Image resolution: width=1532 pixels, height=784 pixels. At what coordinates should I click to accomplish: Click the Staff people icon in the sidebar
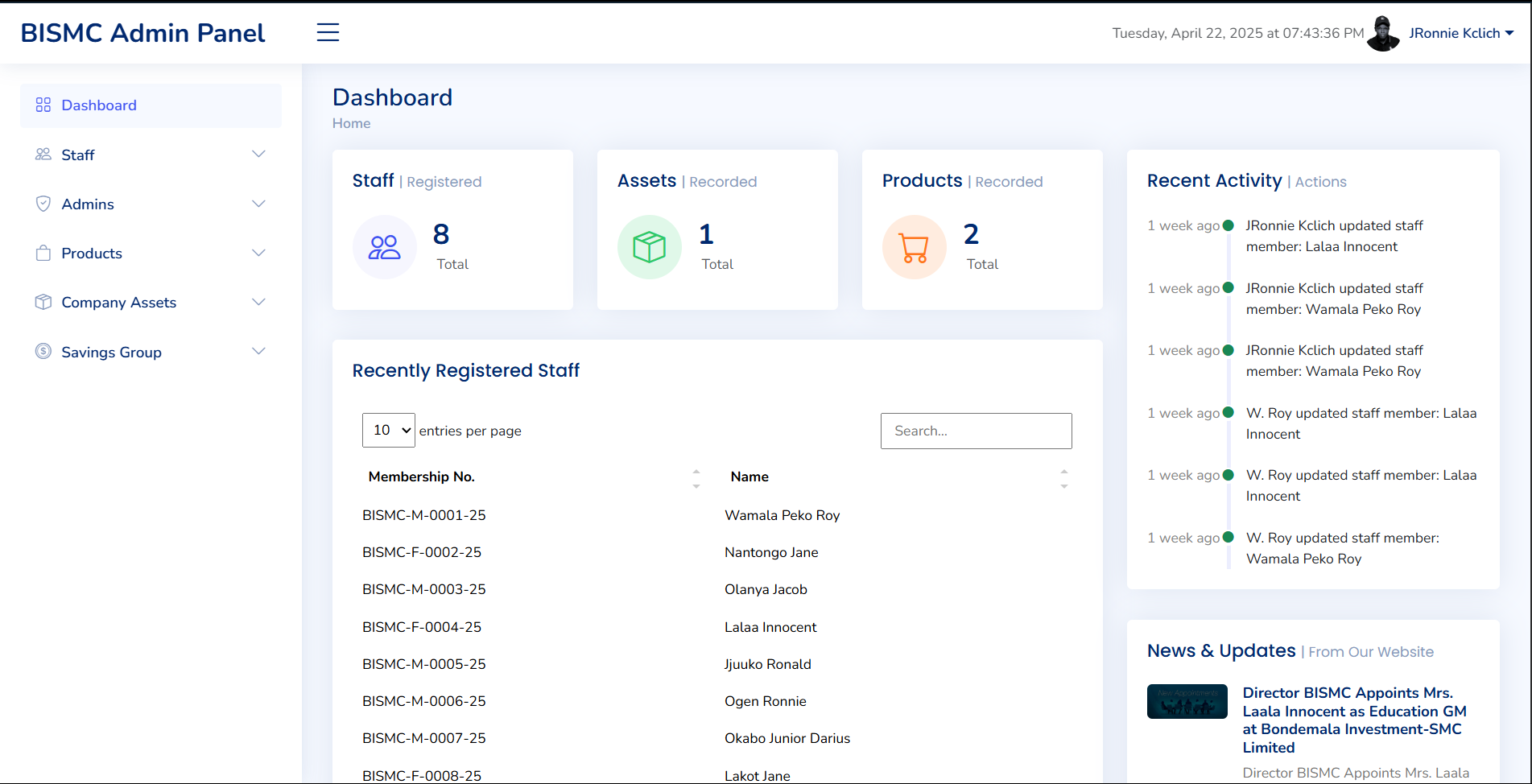tap(43, 155)
